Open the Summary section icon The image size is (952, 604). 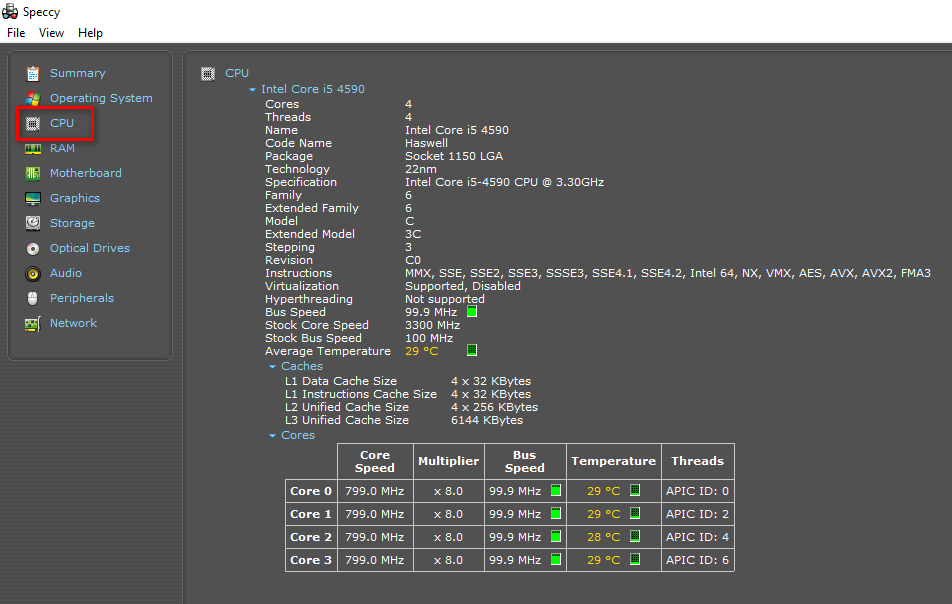[x=33, y=73]
